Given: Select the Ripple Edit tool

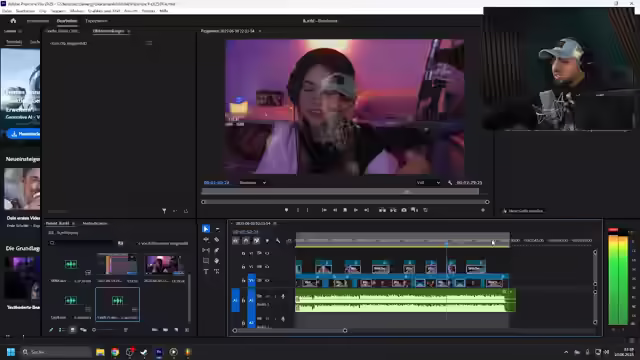Looking at the screenshot, I should (x=206, y=240).
